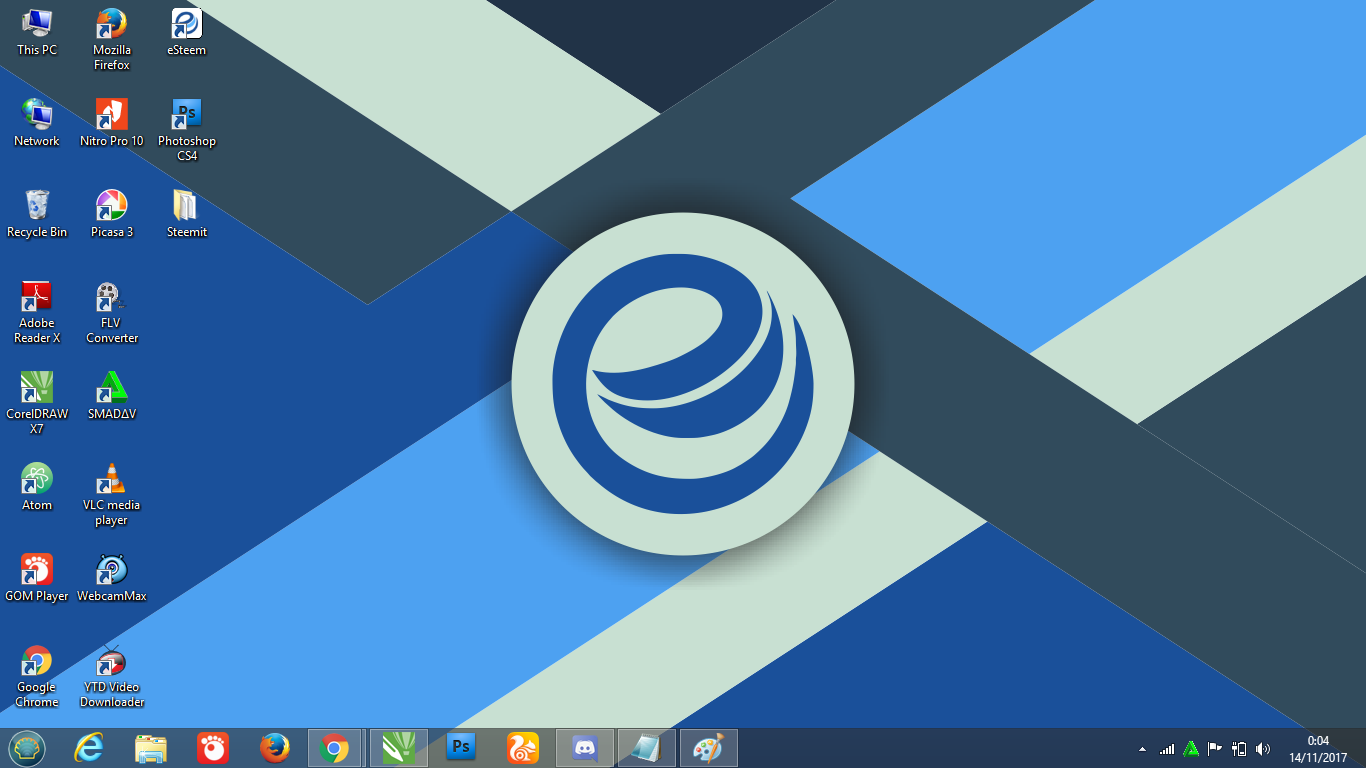The image size is (1366, 768).
Task: Select the This PC desktop icon
Action: coord(37,32)
